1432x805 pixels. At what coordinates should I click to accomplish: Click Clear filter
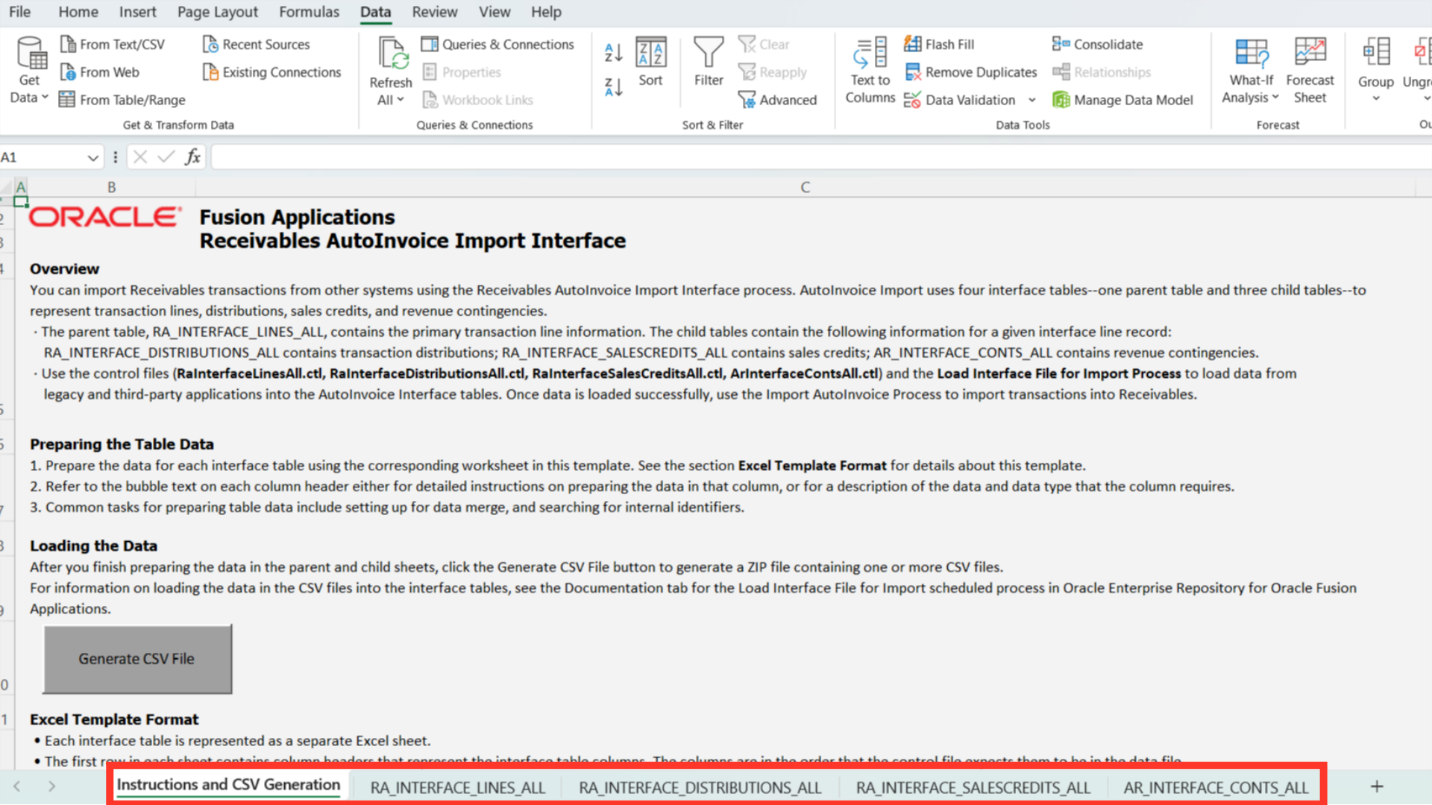[x=764, y=44]
